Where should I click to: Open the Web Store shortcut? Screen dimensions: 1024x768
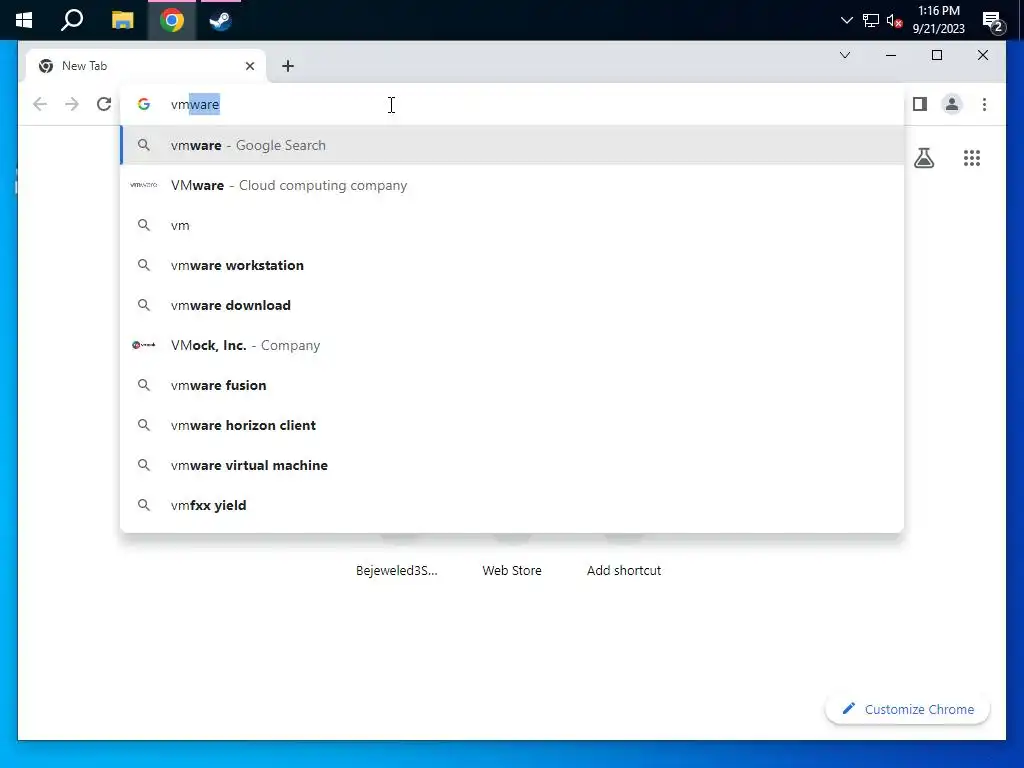(512, 570)
